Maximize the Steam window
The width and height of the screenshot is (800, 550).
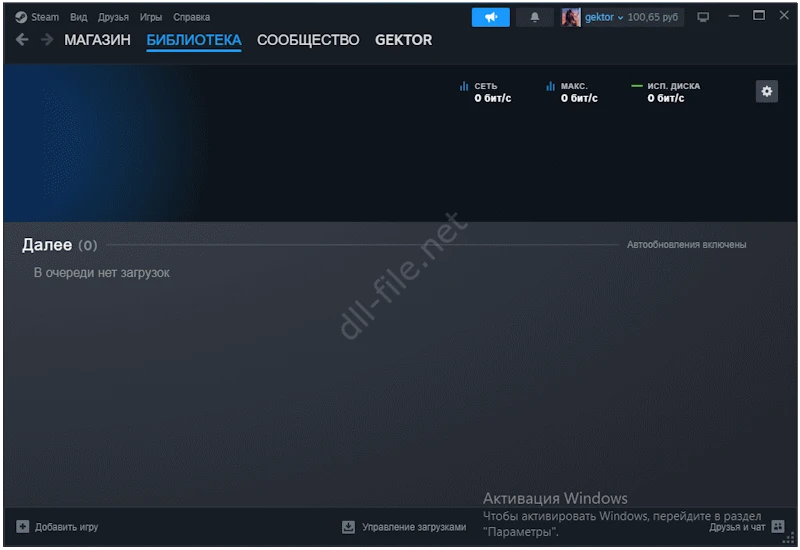[x=759, y=16]
